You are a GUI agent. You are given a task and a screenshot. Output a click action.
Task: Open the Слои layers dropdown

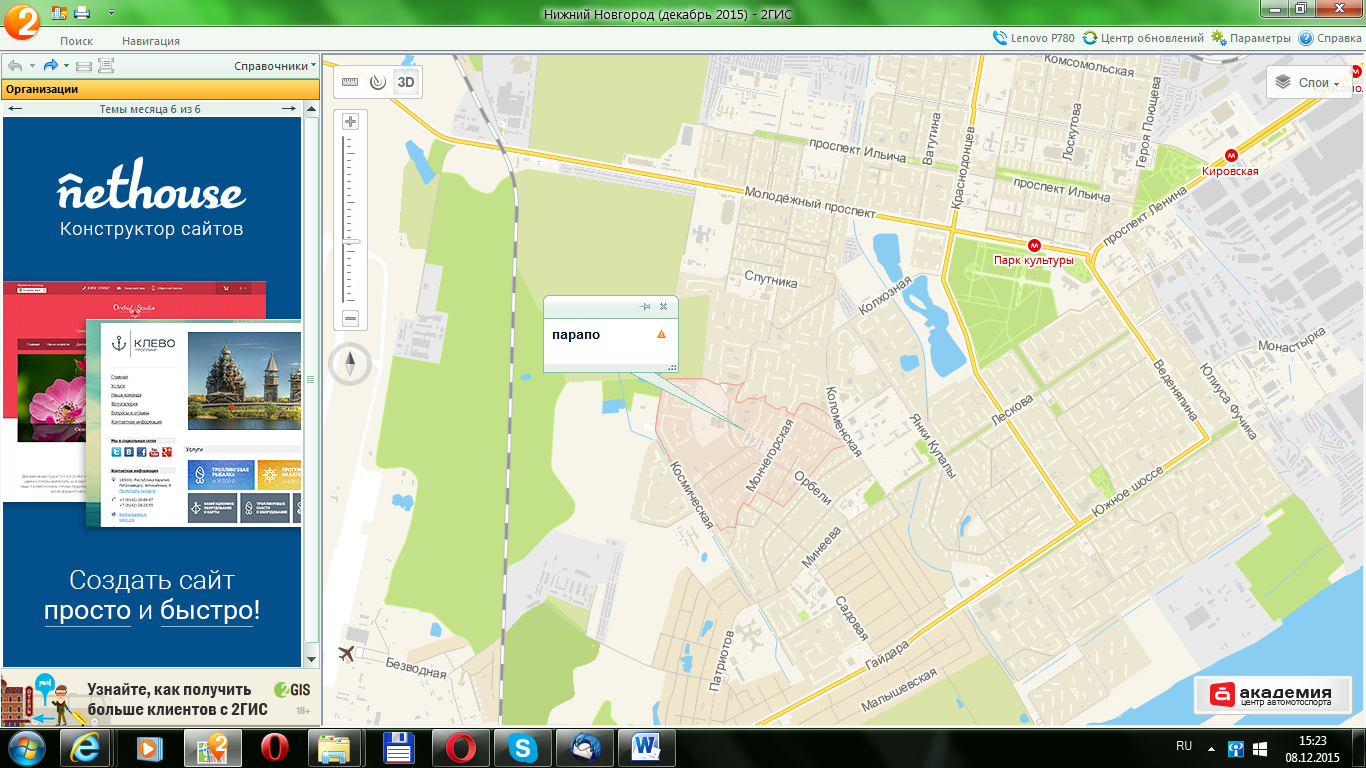(1308, 83)
